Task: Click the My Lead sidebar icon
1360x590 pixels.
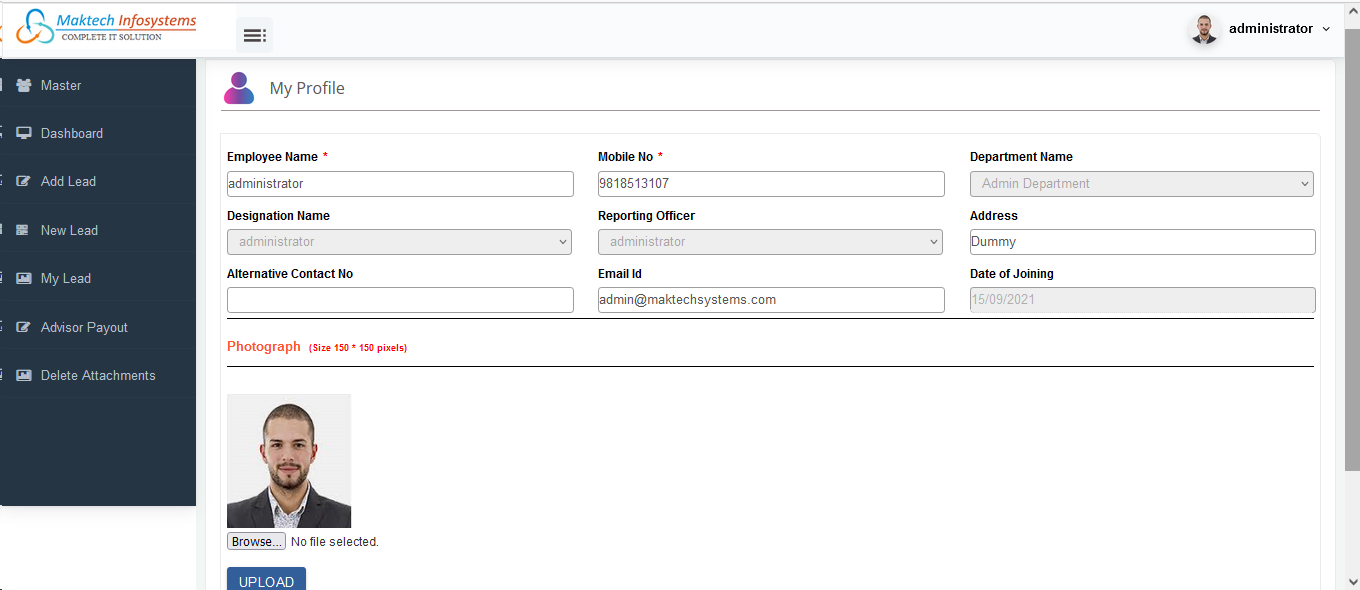Action: (x=23, y=278)
